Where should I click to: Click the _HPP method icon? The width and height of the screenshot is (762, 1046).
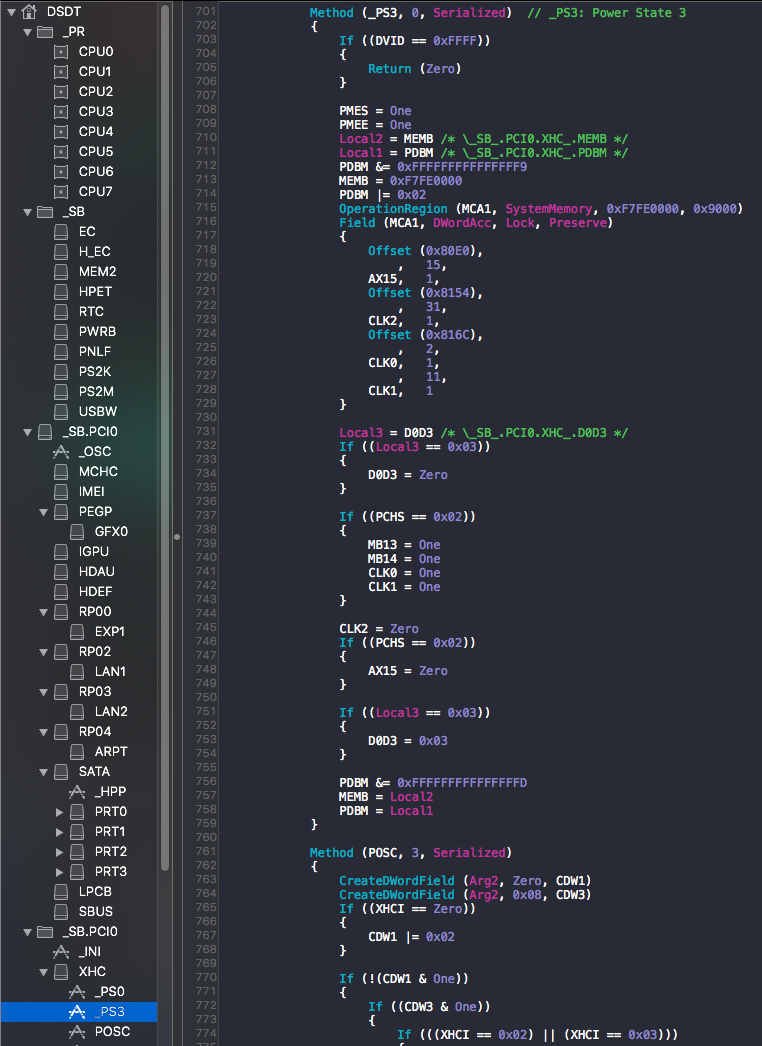77,792
